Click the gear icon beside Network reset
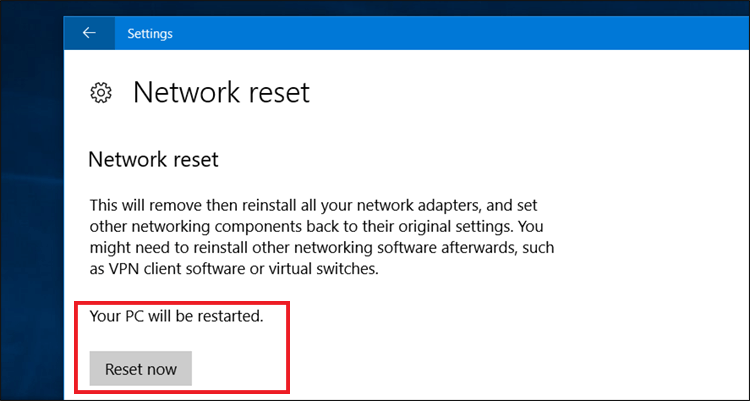The width and height of the screenshot is (750, 401). (x=100, y=93)
